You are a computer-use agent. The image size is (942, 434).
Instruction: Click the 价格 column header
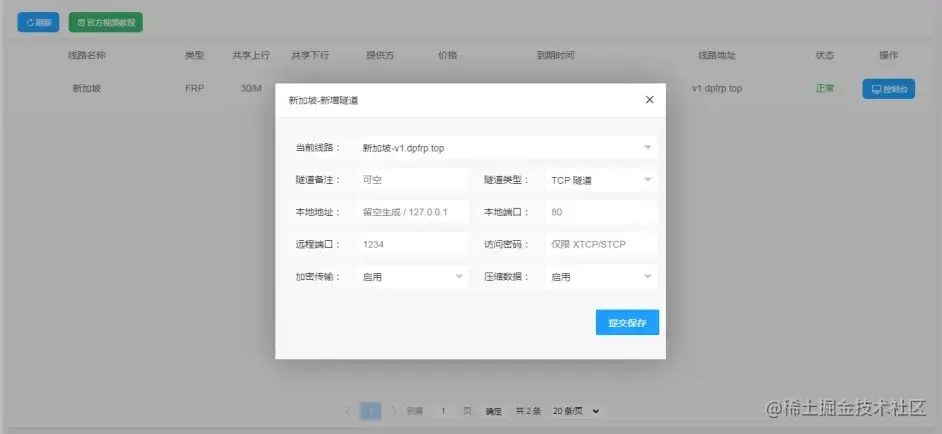point(448,55)
